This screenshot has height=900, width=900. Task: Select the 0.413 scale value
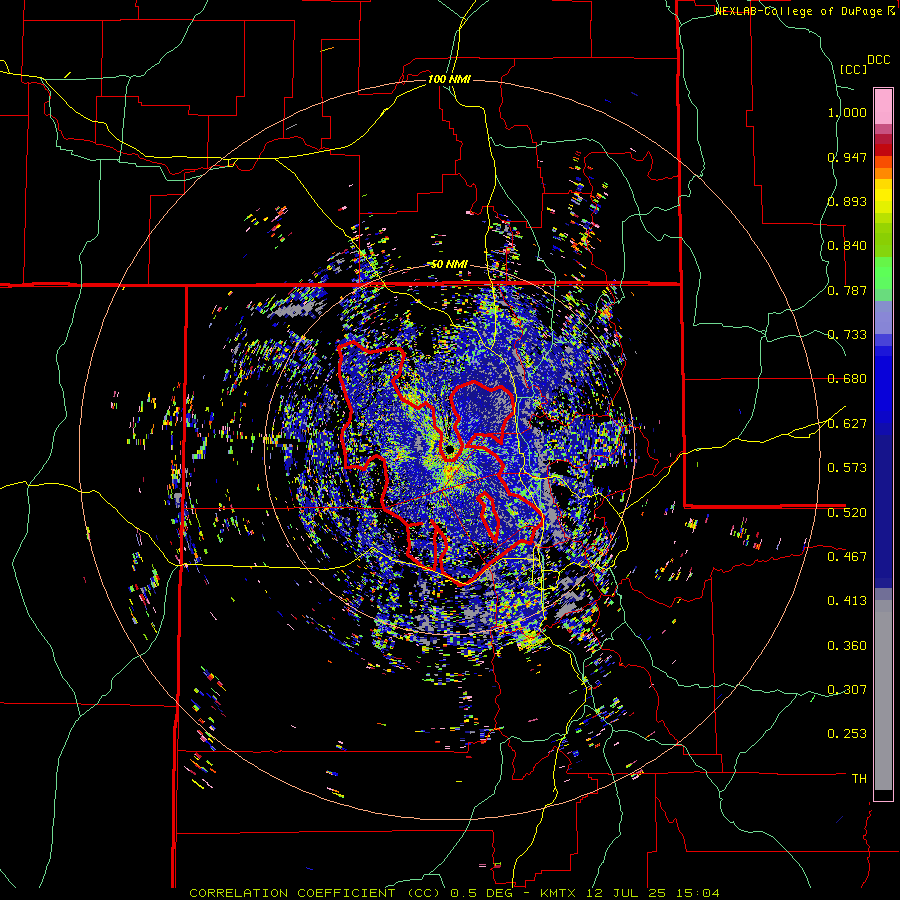pyautogui.click(x=847, y=601)
